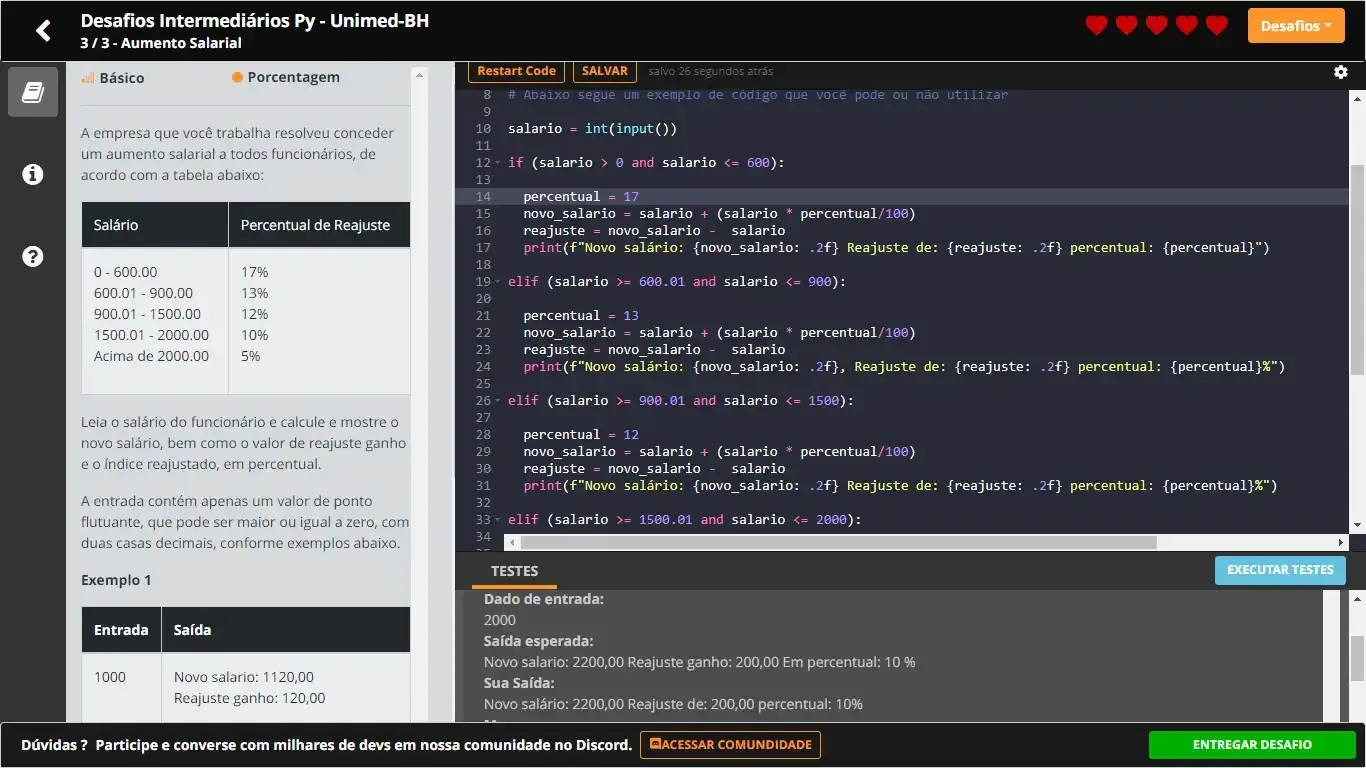This screenshot has height=768, width=1366.
Task: Click line number 14 in the gutter
Action: [484, 197]
